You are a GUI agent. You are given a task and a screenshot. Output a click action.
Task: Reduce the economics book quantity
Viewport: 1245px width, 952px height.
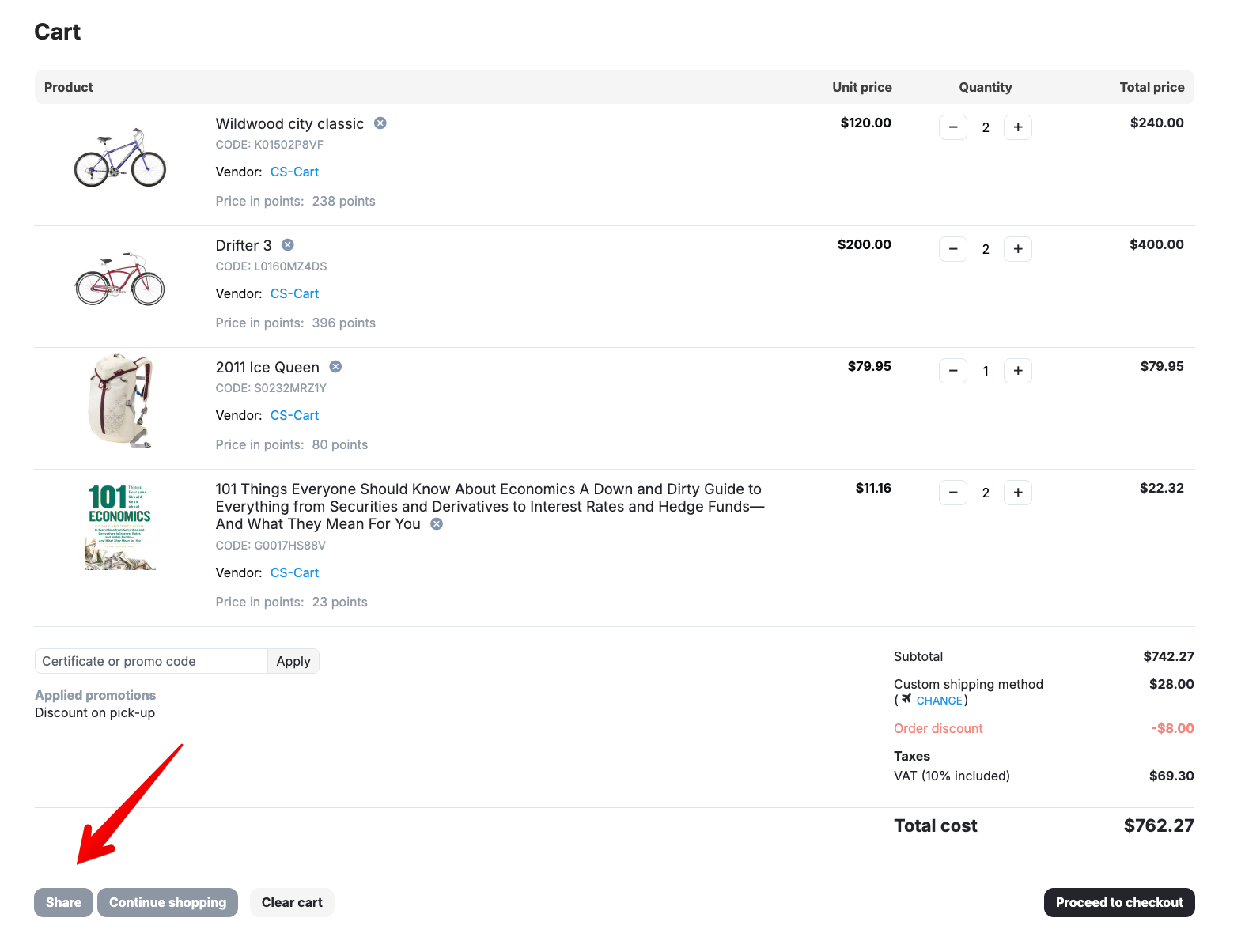[953, 493]
